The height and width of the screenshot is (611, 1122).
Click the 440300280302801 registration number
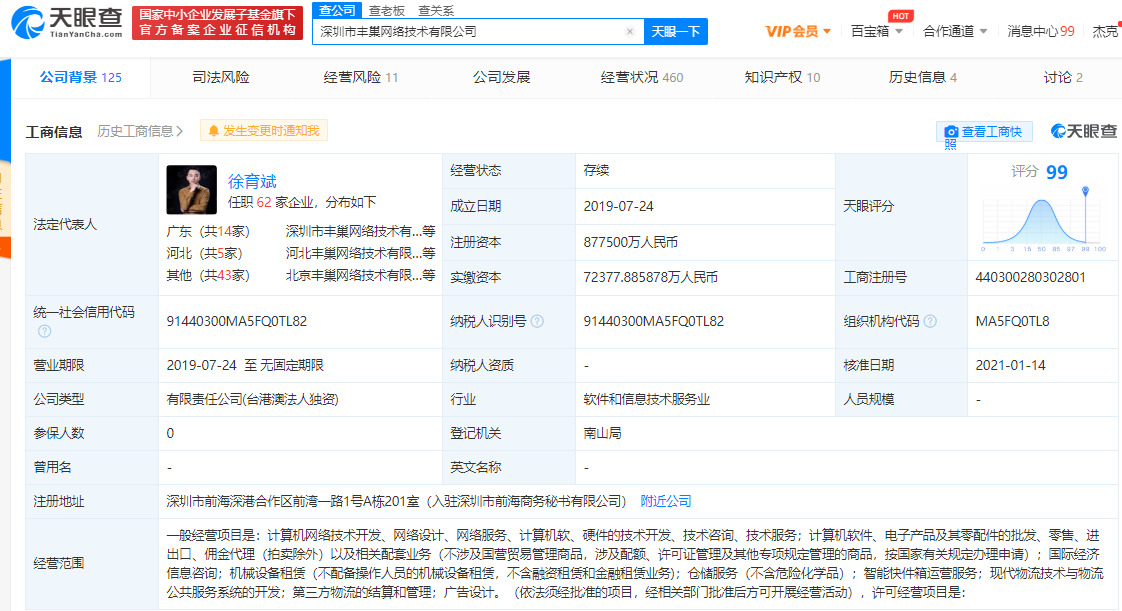1030,277
